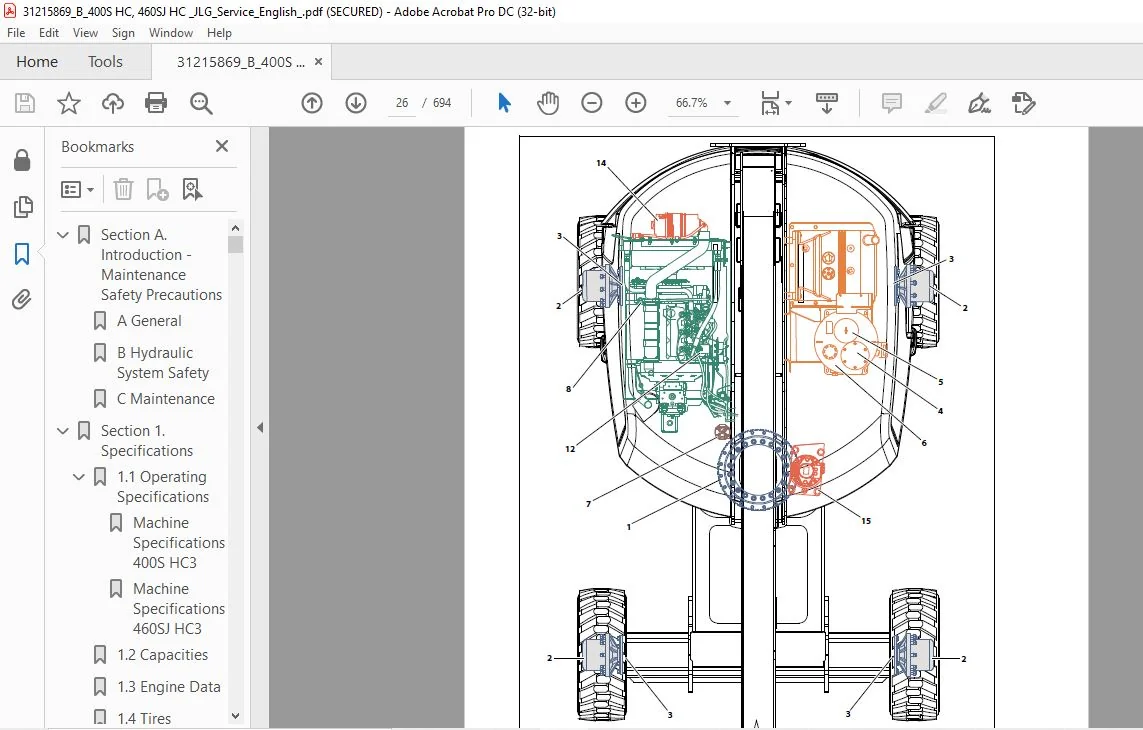Open the attachments paperclip panel
Viewport: 1143px width, 730px height.
(x=22, y=300)
